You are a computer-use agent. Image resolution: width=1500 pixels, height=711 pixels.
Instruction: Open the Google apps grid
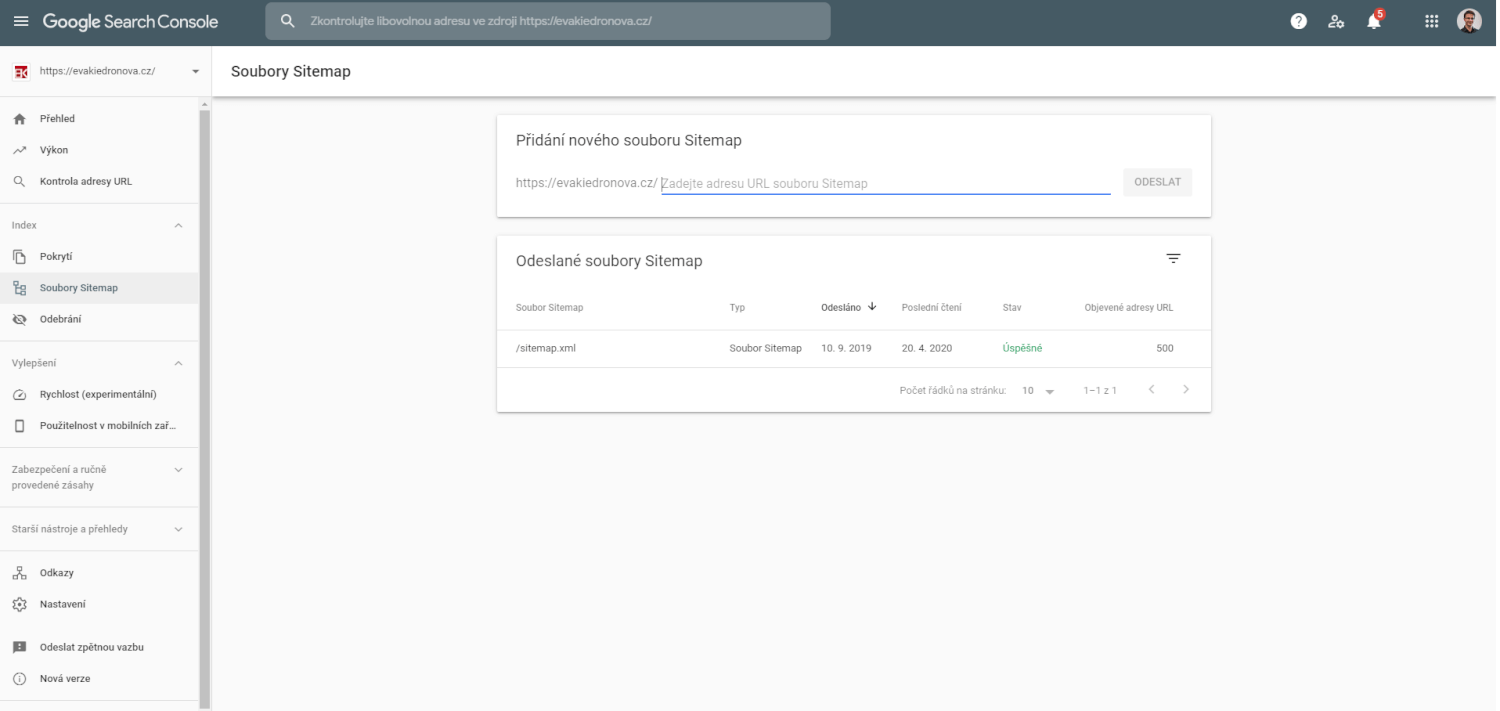[x=1431, y=21]
